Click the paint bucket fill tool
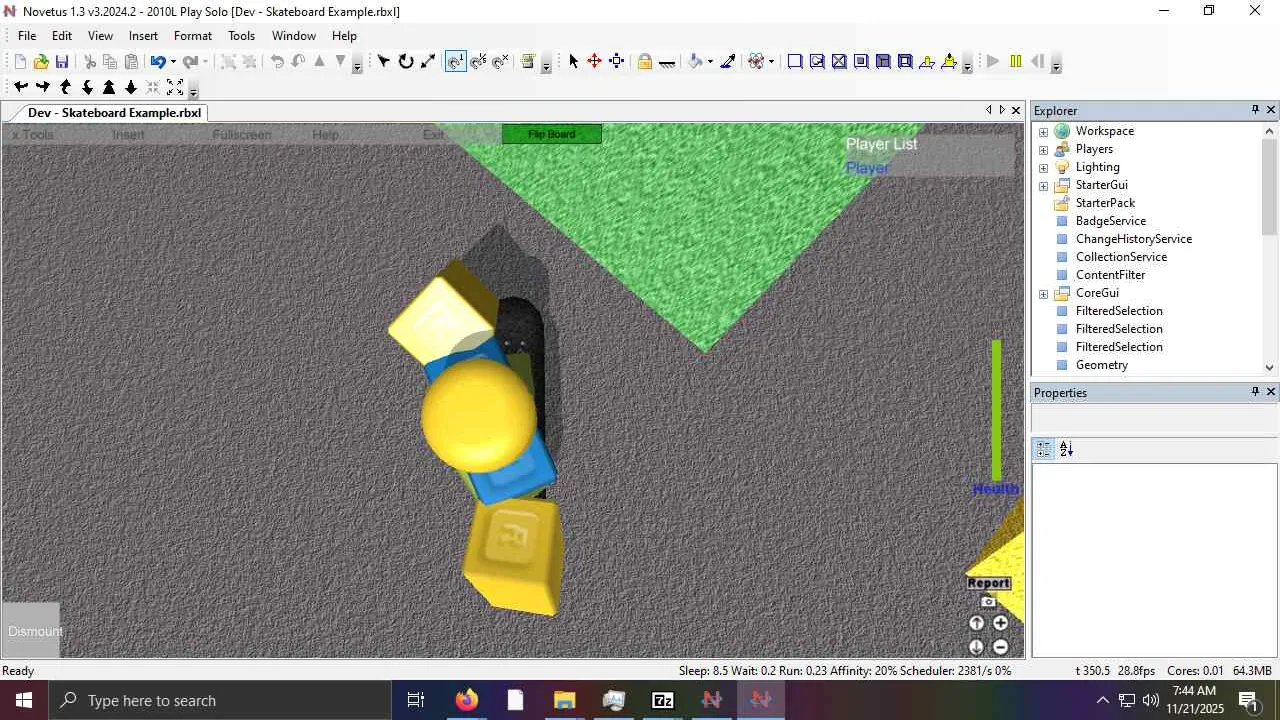Viewport: 1280px width, 720px height. 695,62
